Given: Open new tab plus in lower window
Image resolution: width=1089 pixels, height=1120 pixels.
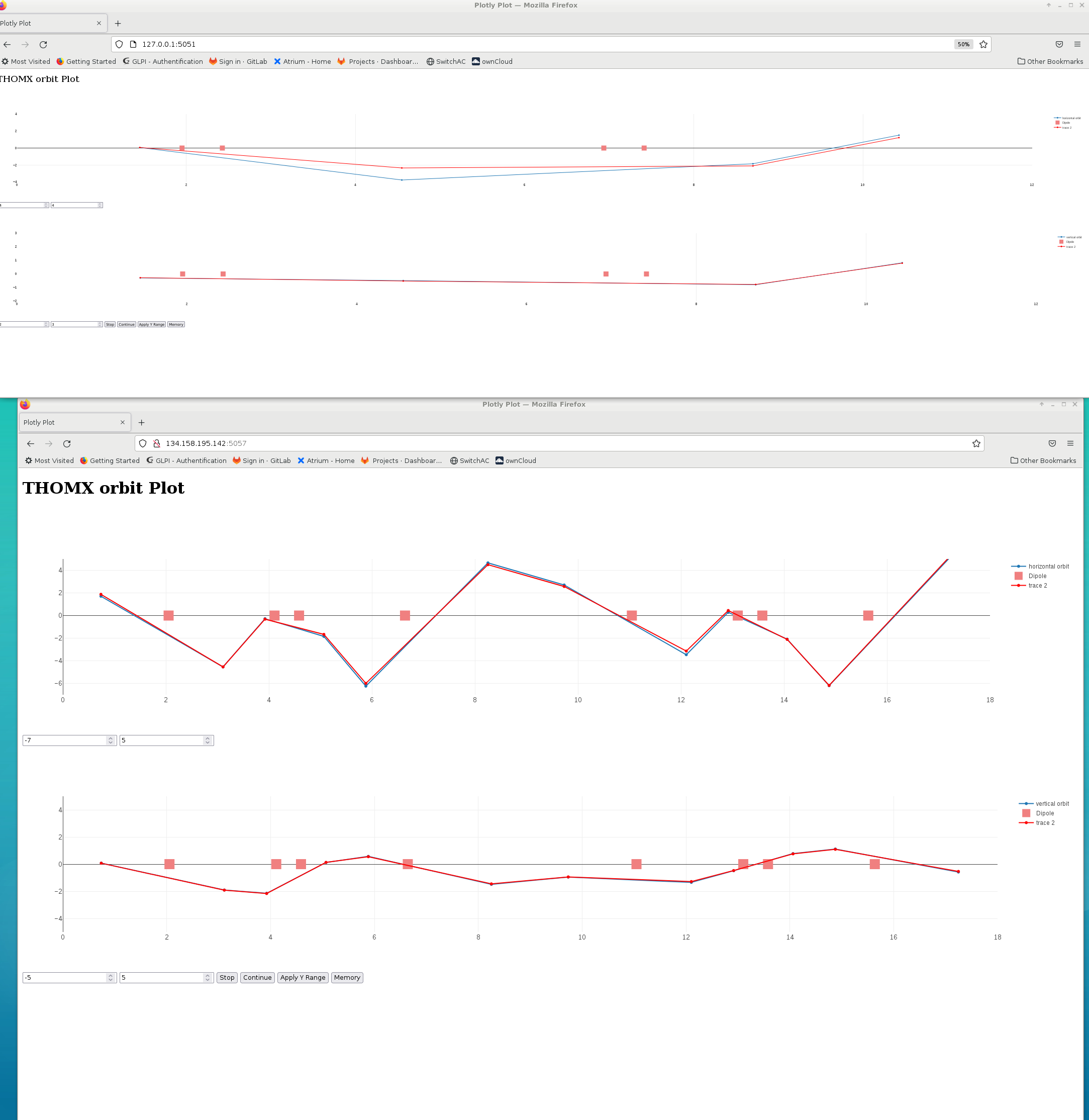Looking at the screenshot, I should pos(141,422).
